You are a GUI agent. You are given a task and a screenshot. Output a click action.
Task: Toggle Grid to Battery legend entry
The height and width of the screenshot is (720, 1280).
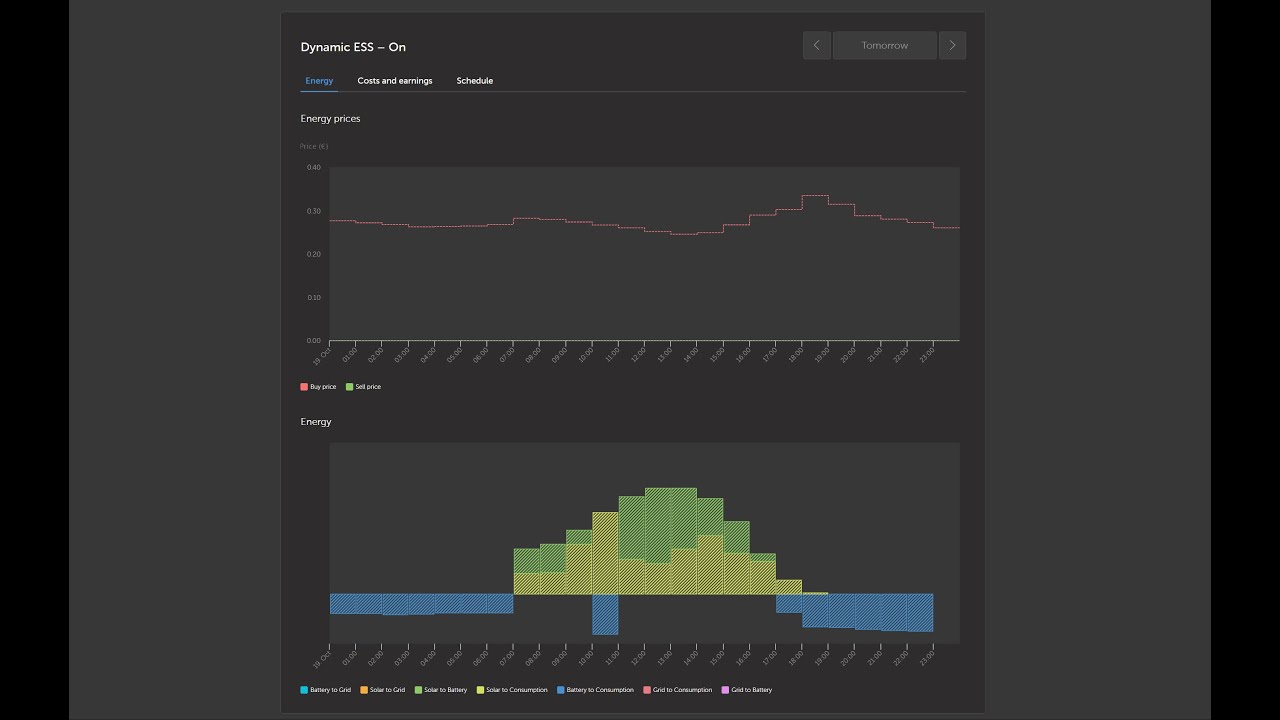747,690
